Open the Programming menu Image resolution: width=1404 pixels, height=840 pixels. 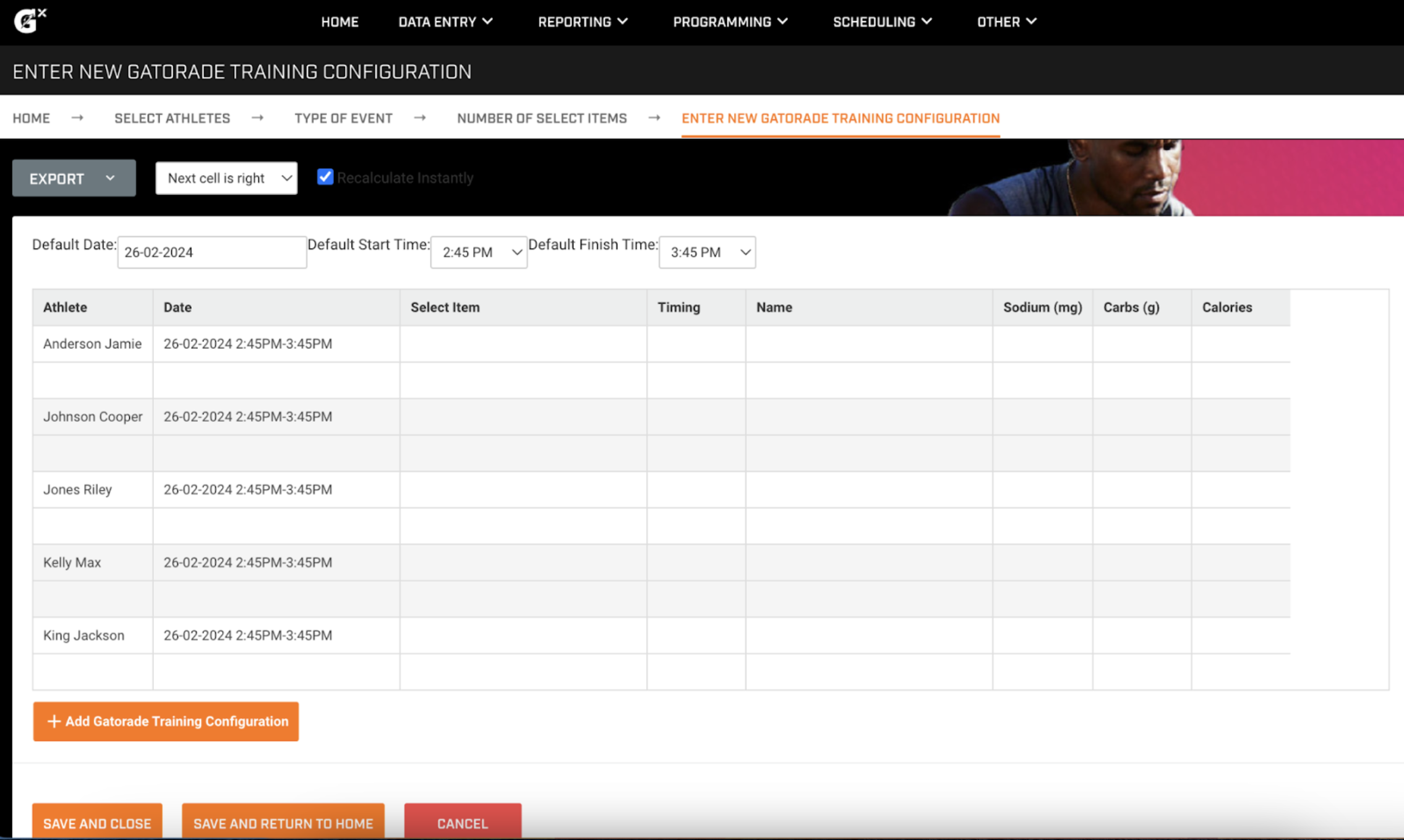coord(730,22)
